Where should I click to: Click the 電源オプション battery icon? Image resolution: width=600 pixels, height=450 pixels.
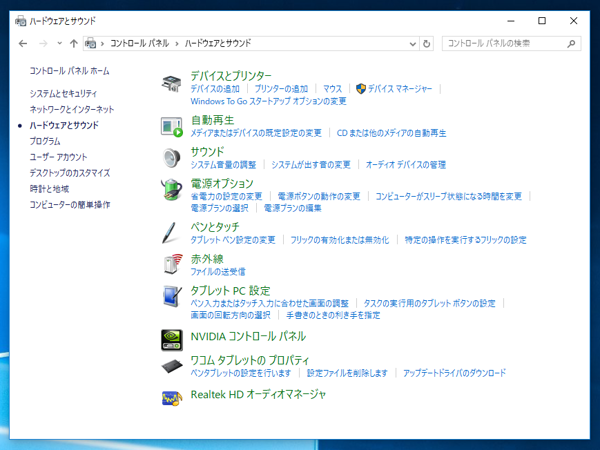point(171,189)
